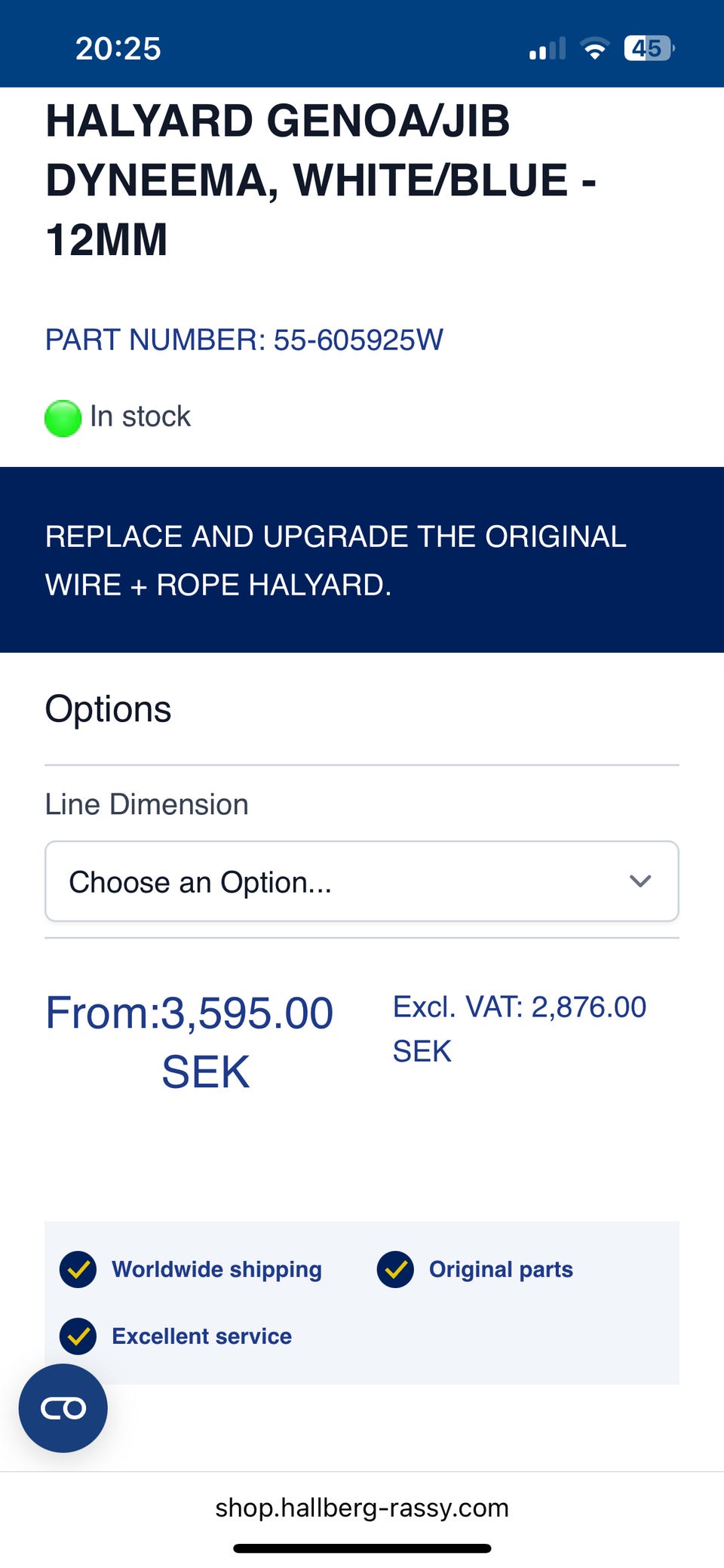Tap the Wi-Fi status icon
724x1568 pixels.
click(x=594, y=49)
